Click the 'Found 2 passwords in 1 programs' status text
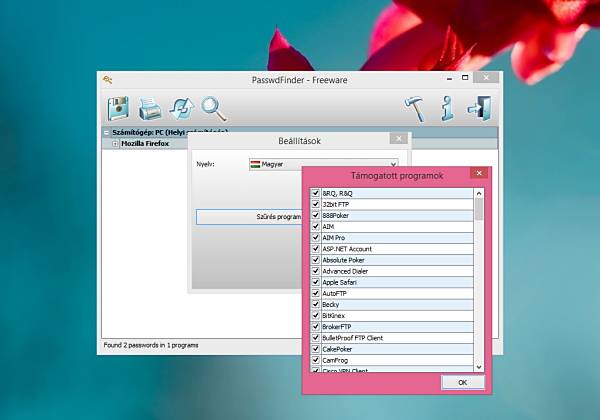This screenshot has height=420, width=600. pos(151,345)
